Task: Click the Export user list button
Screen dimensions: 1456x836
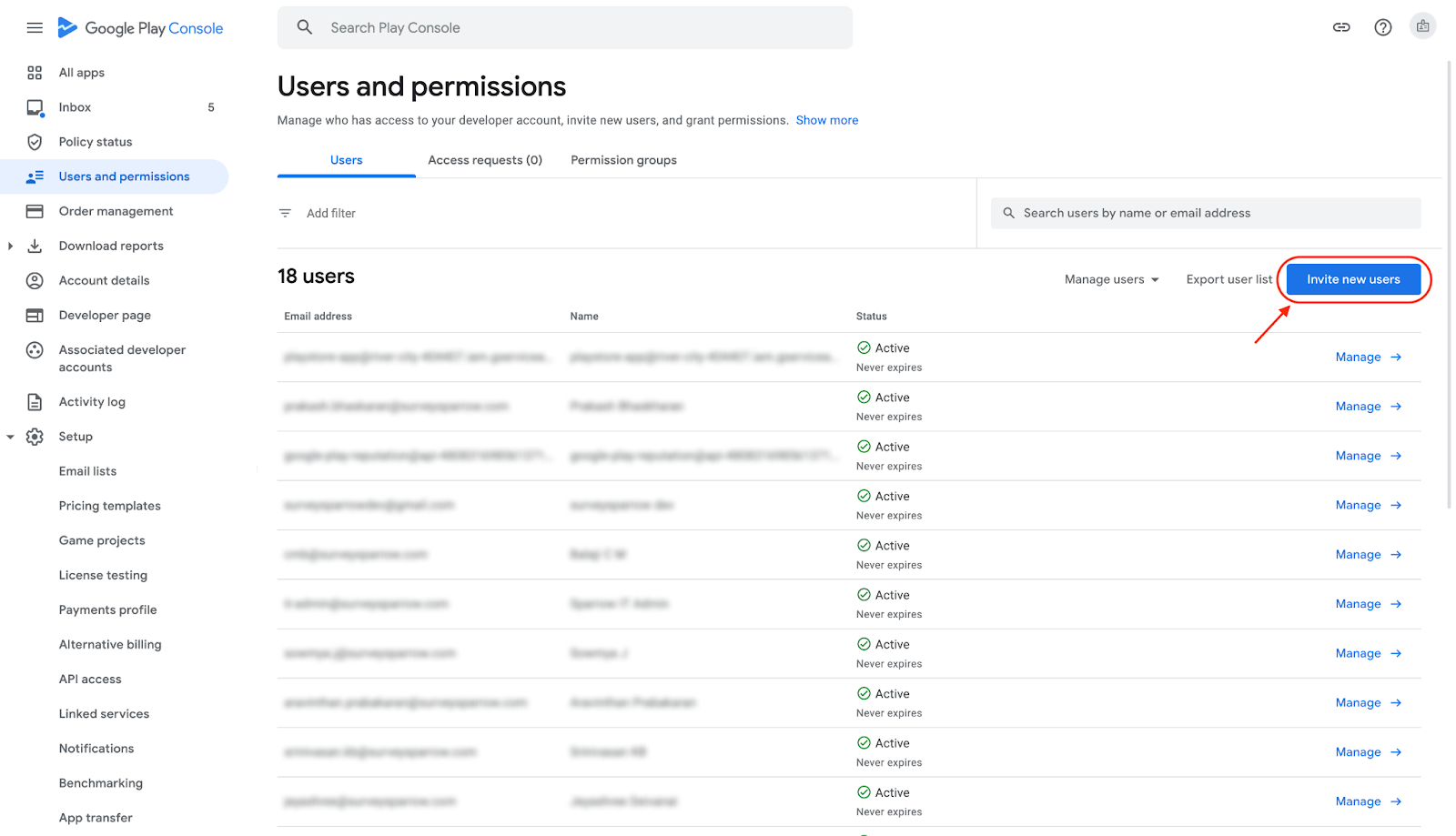Action: coord(1228,279)
